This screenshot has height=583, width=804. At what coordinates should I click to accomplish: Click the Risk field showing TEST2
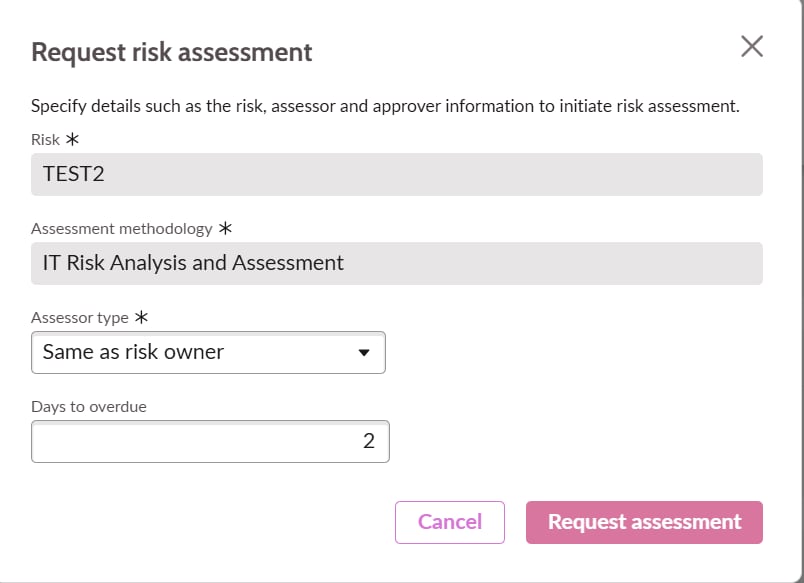click(396, 174)
